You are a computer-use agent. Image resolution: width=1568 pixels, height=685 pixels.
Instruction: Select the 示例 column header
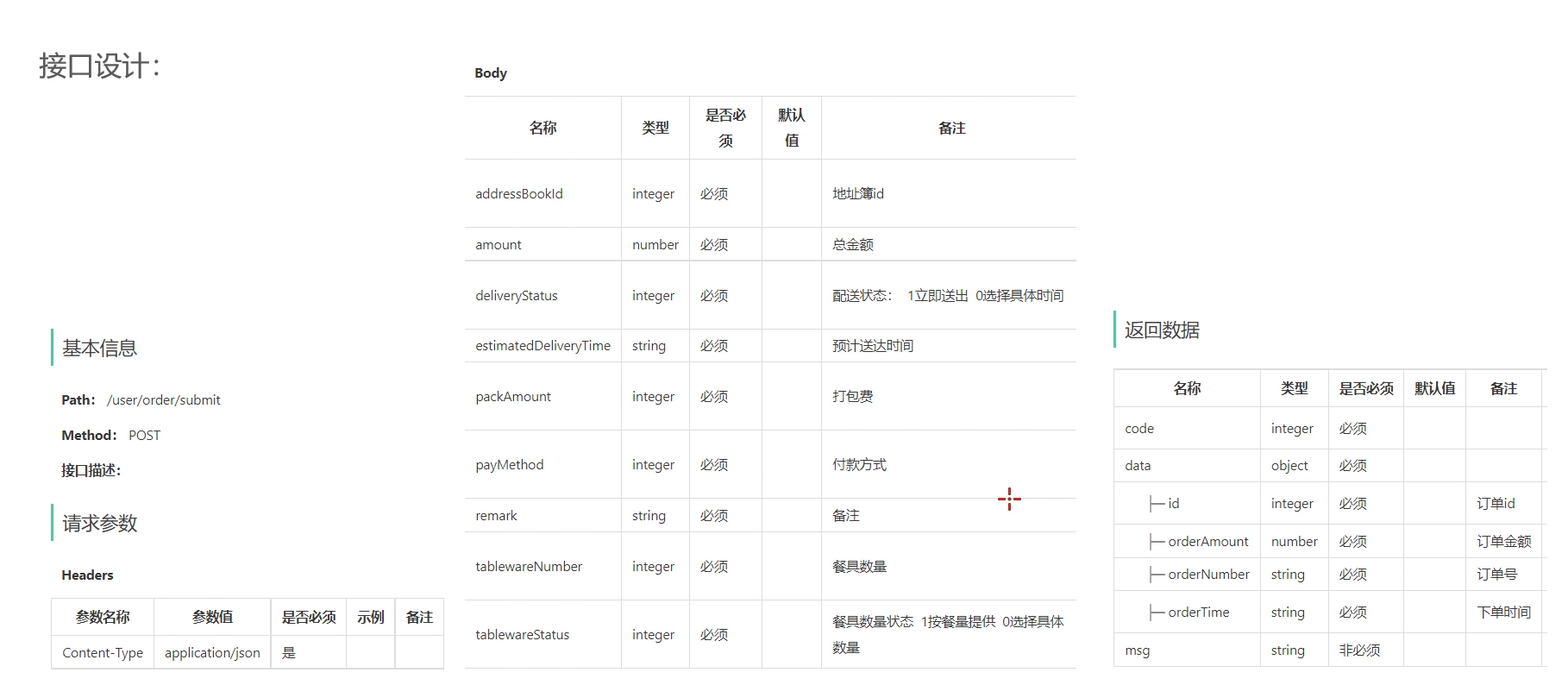tap(371, 617)
